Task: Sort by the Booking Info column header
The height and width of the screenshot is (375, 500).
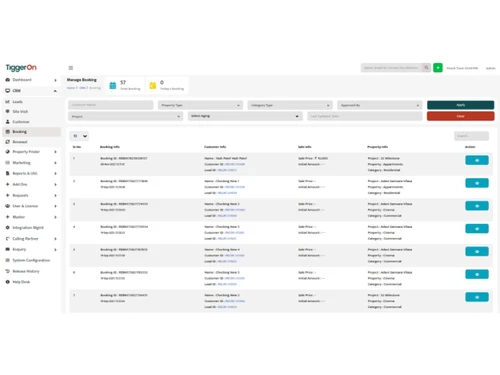Action: click(110, 147)
